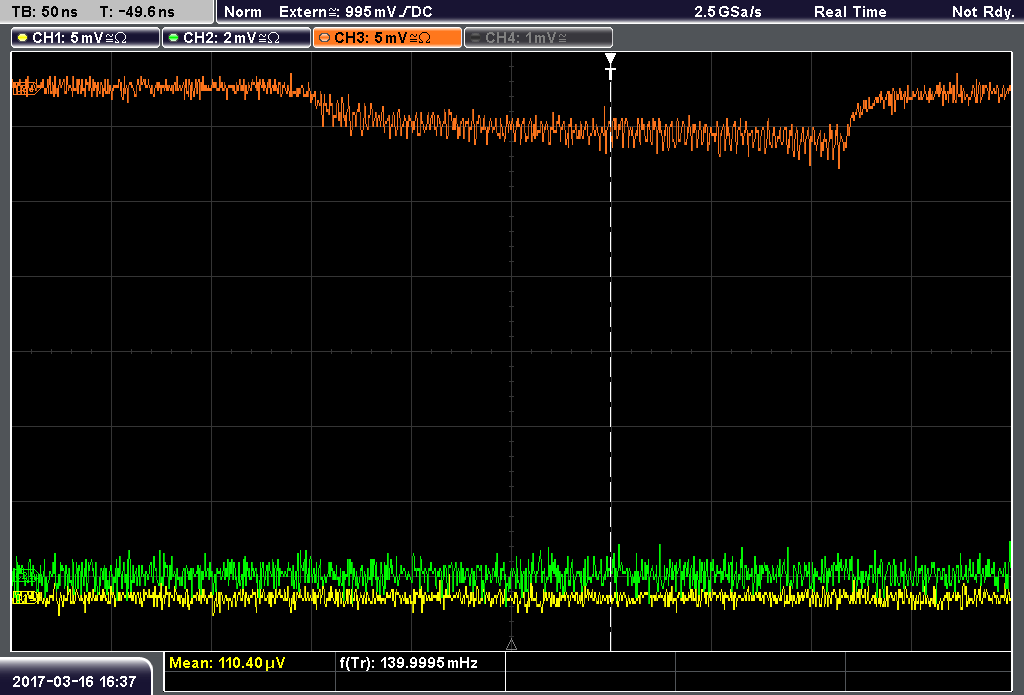Click the 2017-03-16 16:37 date and time
Image resolution: width=1024 pixels, height=695 pixels.
tap(74, 681)
